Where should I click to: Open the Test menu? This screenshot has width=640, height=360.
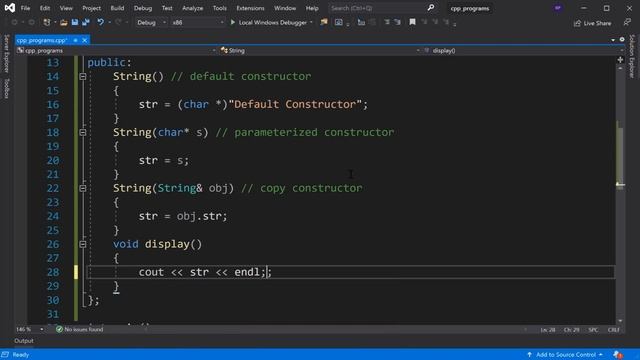click(167, 8)
